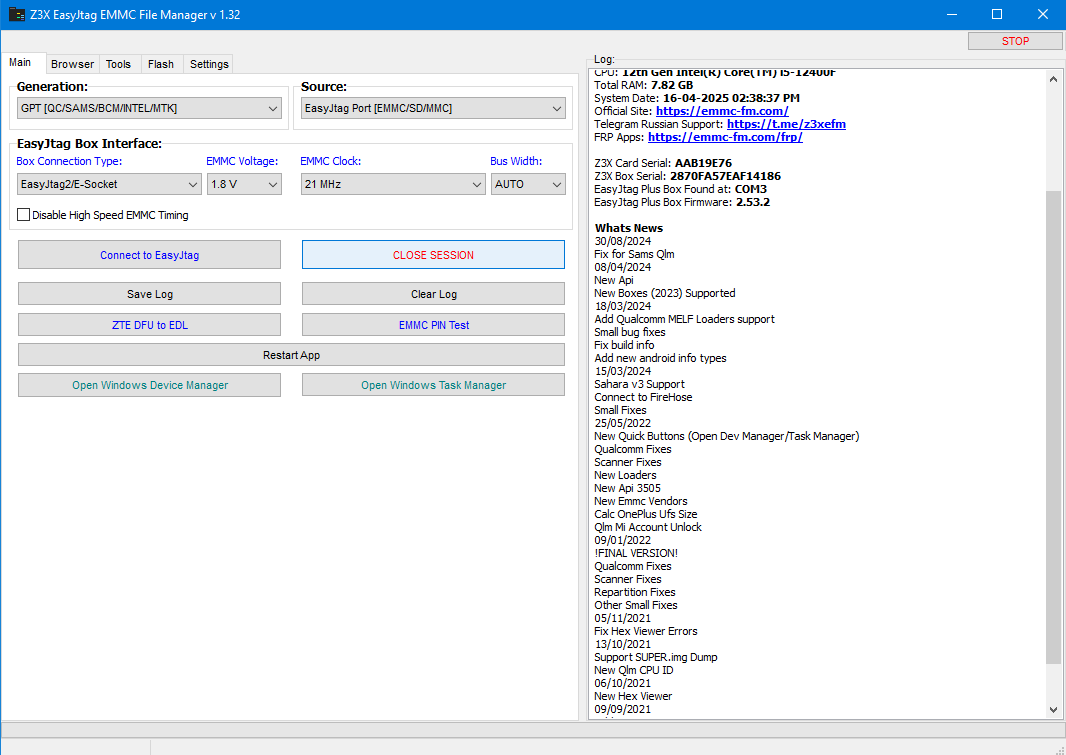Click 'Repartition Fixes' log line
Screen dimensions: 1066x755
point(634,592)
